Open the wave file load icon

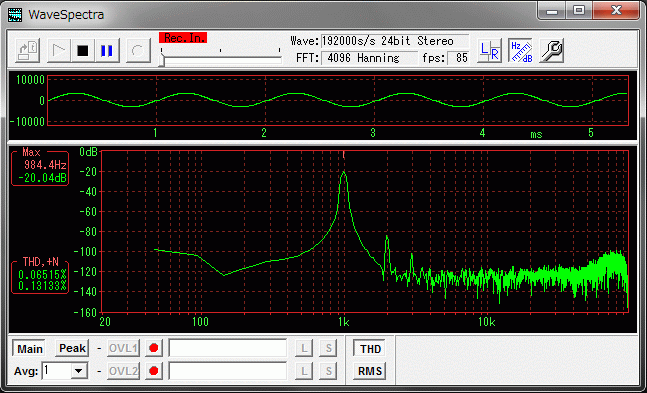pos(27,50)
